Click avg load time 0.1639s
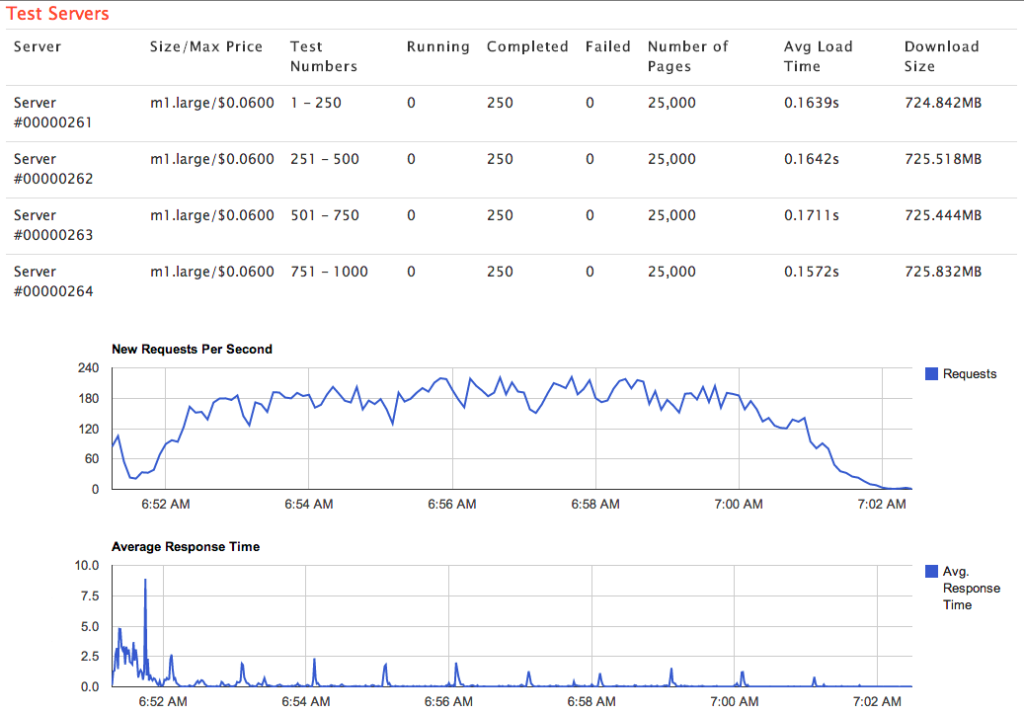The width and height of the screenshot is (1024, 714). (811, 103)
